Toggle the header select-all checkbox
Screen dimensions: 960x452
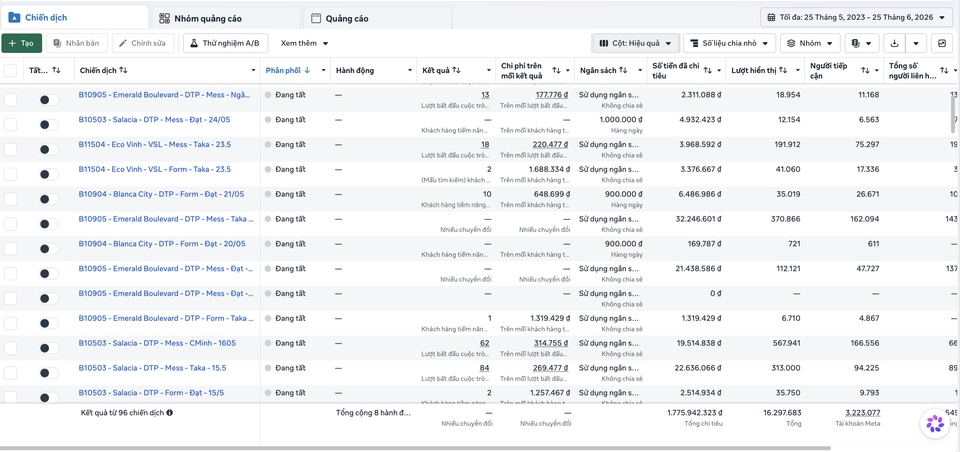pyautogui.click(x=10, y=70)
